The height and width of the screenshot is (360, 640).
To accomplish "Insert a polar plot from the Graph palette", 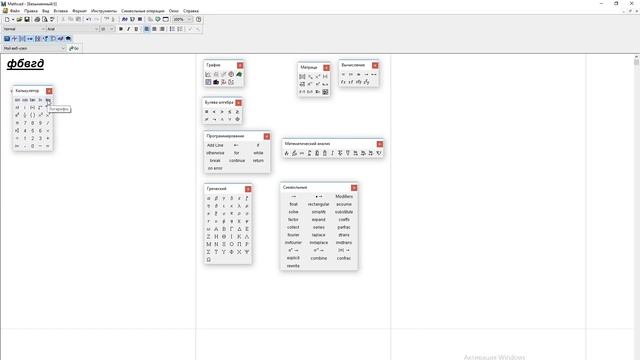I will pyautogui.click(x=231, y=74).
